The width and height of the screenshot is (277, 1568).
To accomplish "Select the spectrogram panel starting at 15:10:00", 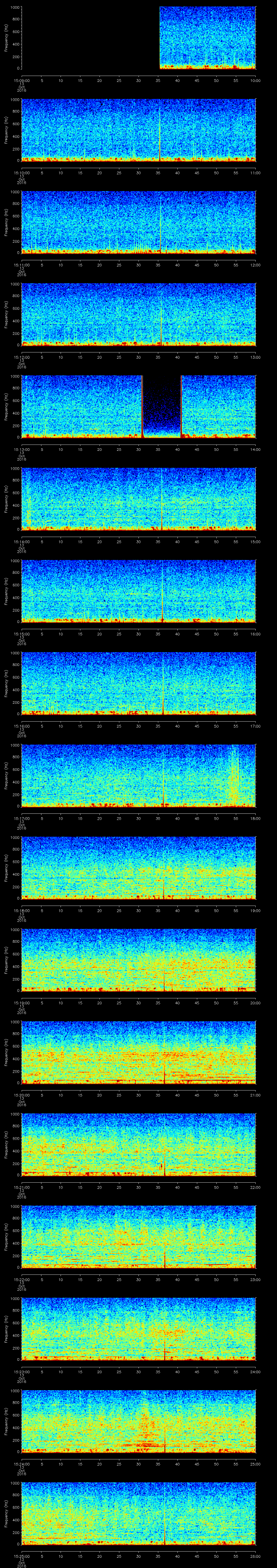I will point(138,130).
